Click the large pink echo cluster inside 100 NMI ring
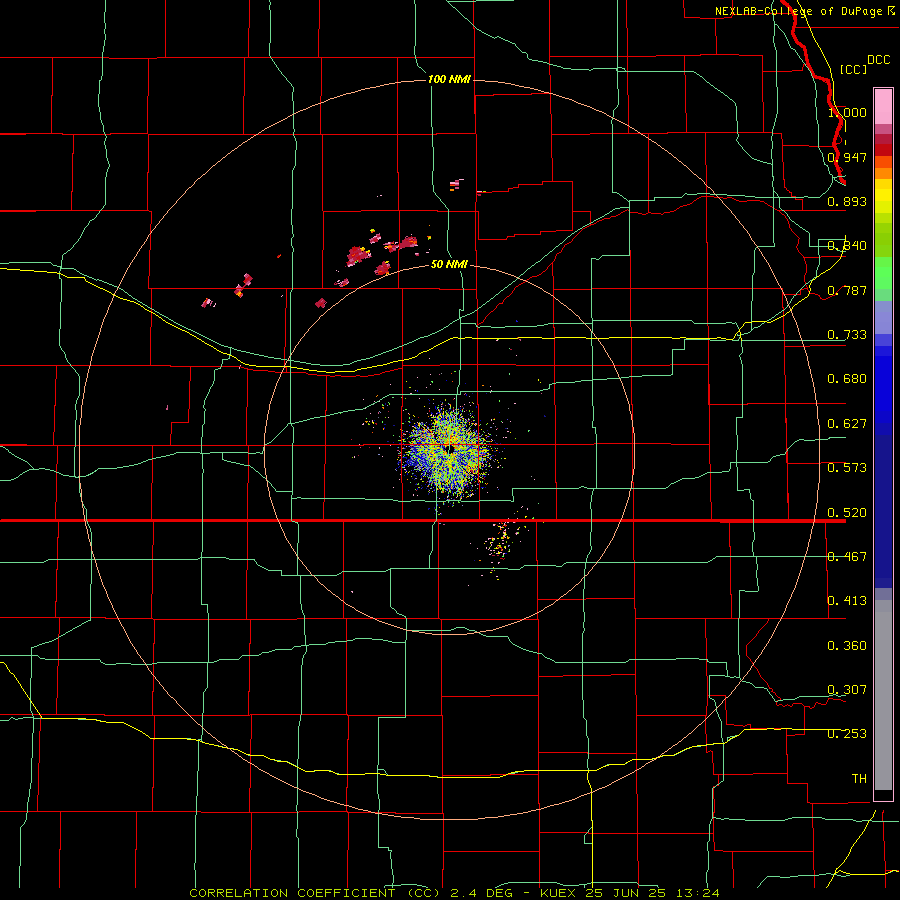The image size is (900, 900). coord(357,256)
